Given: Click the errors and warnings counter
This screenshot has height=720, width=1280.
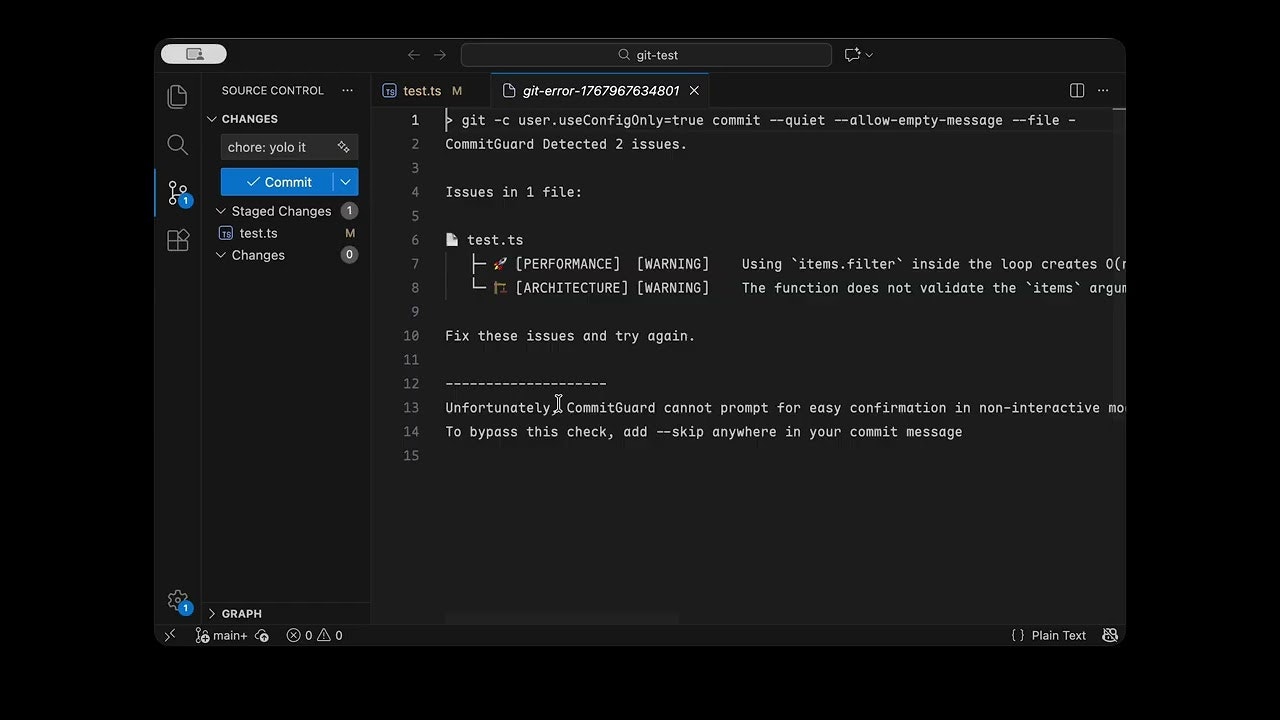Looking at the screenshot, I should (x=313, y=635).
